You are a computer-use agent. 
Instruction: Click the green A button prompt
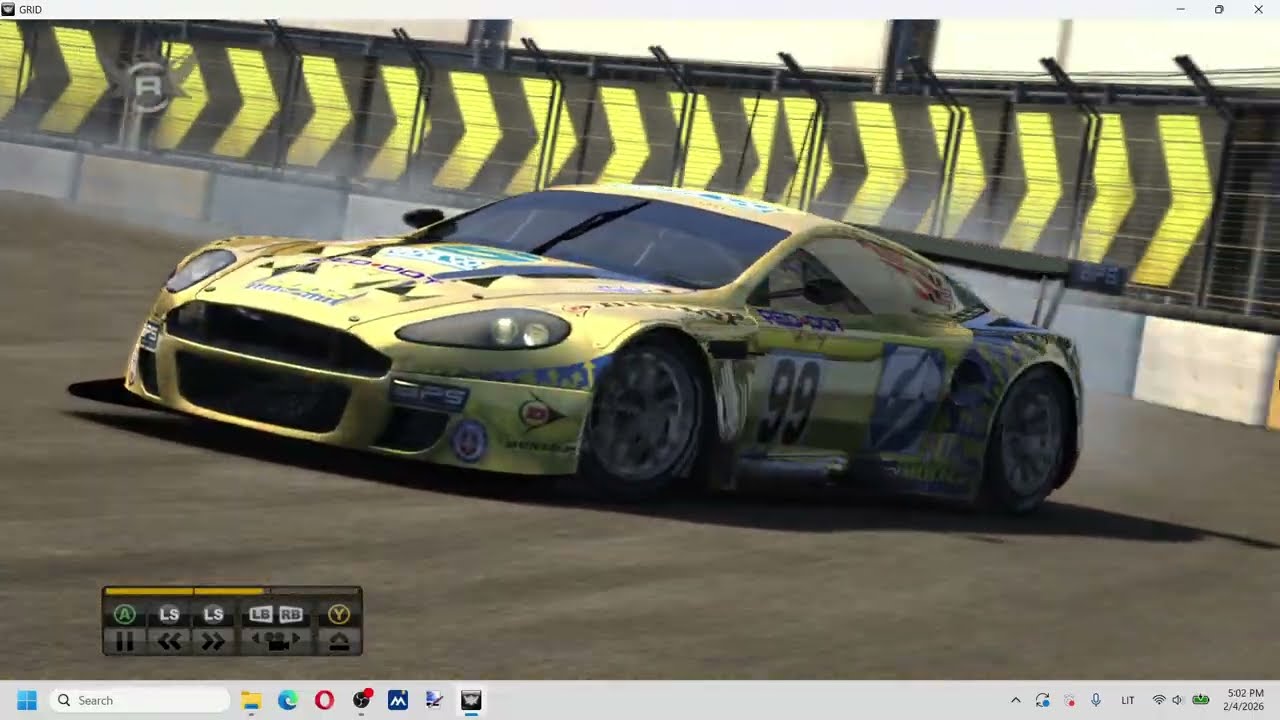125,614
